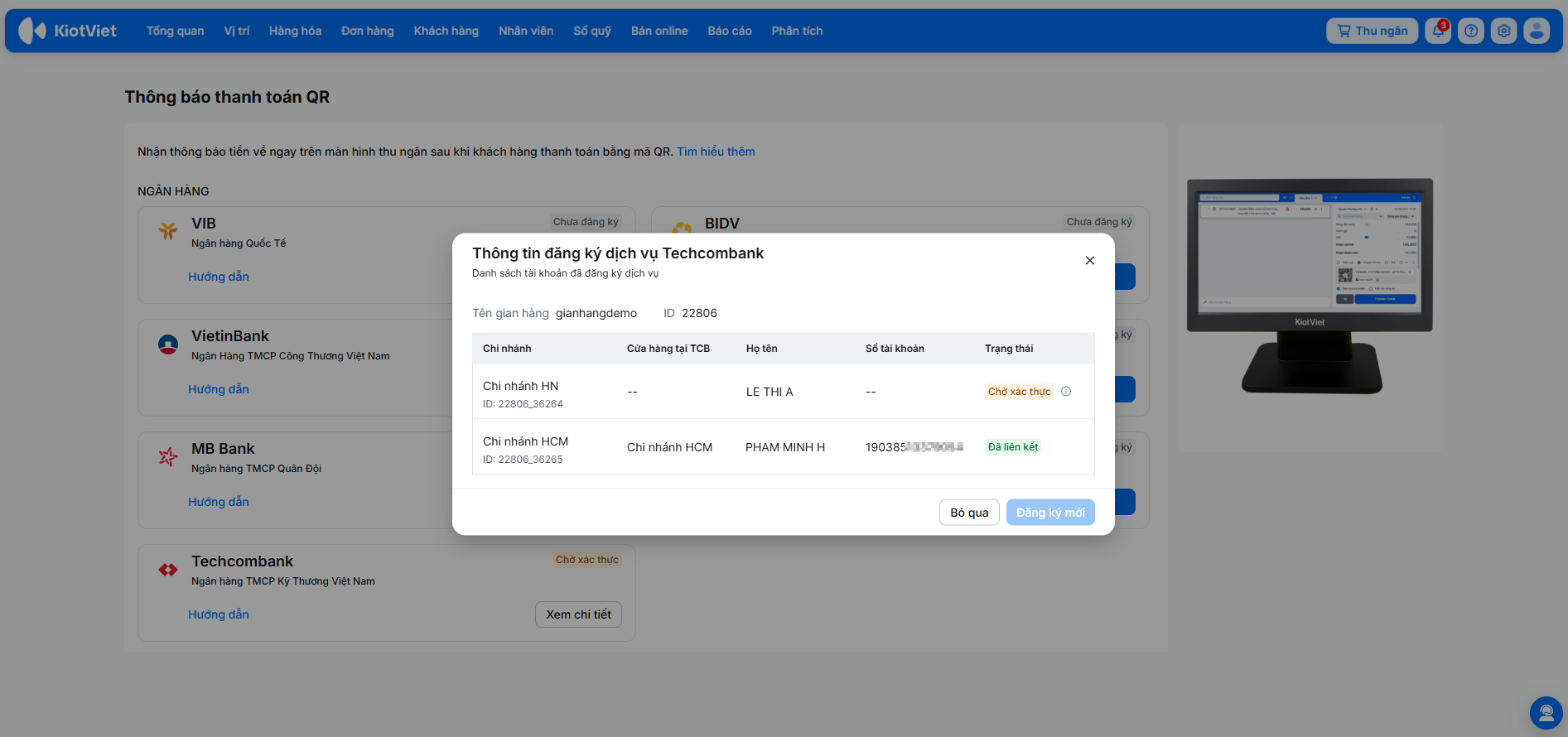Open the Sổ quỹ menu
Viewport: 1568px width, 737px height.
pos(592,31)
